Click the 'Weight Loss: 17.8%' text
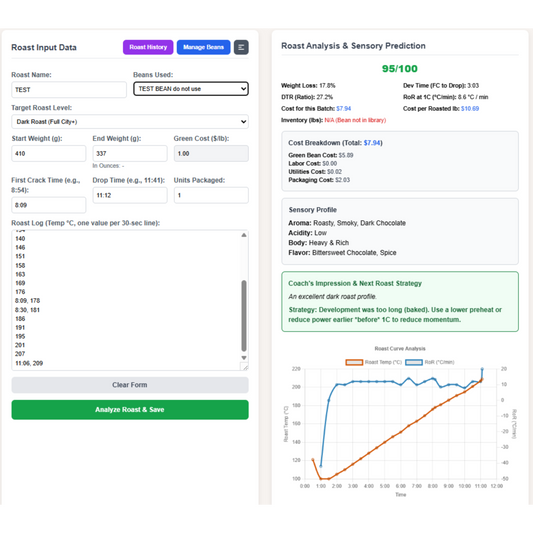This screenshot has width=533, height=533. point(308,86)
